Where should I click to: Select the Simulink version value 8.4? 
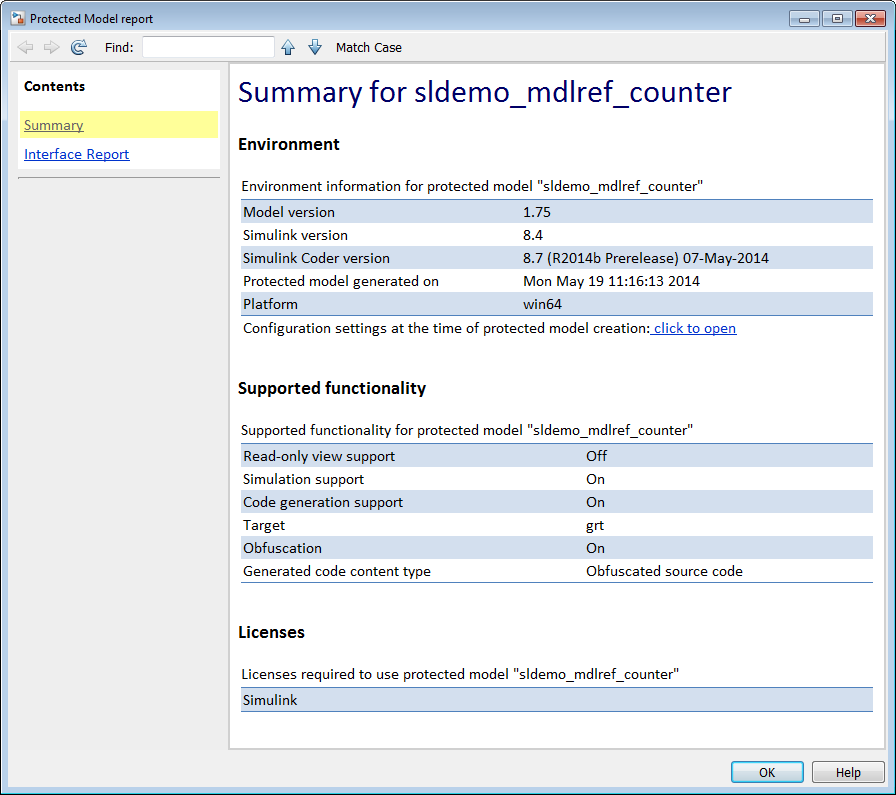[x=533, y=235]
